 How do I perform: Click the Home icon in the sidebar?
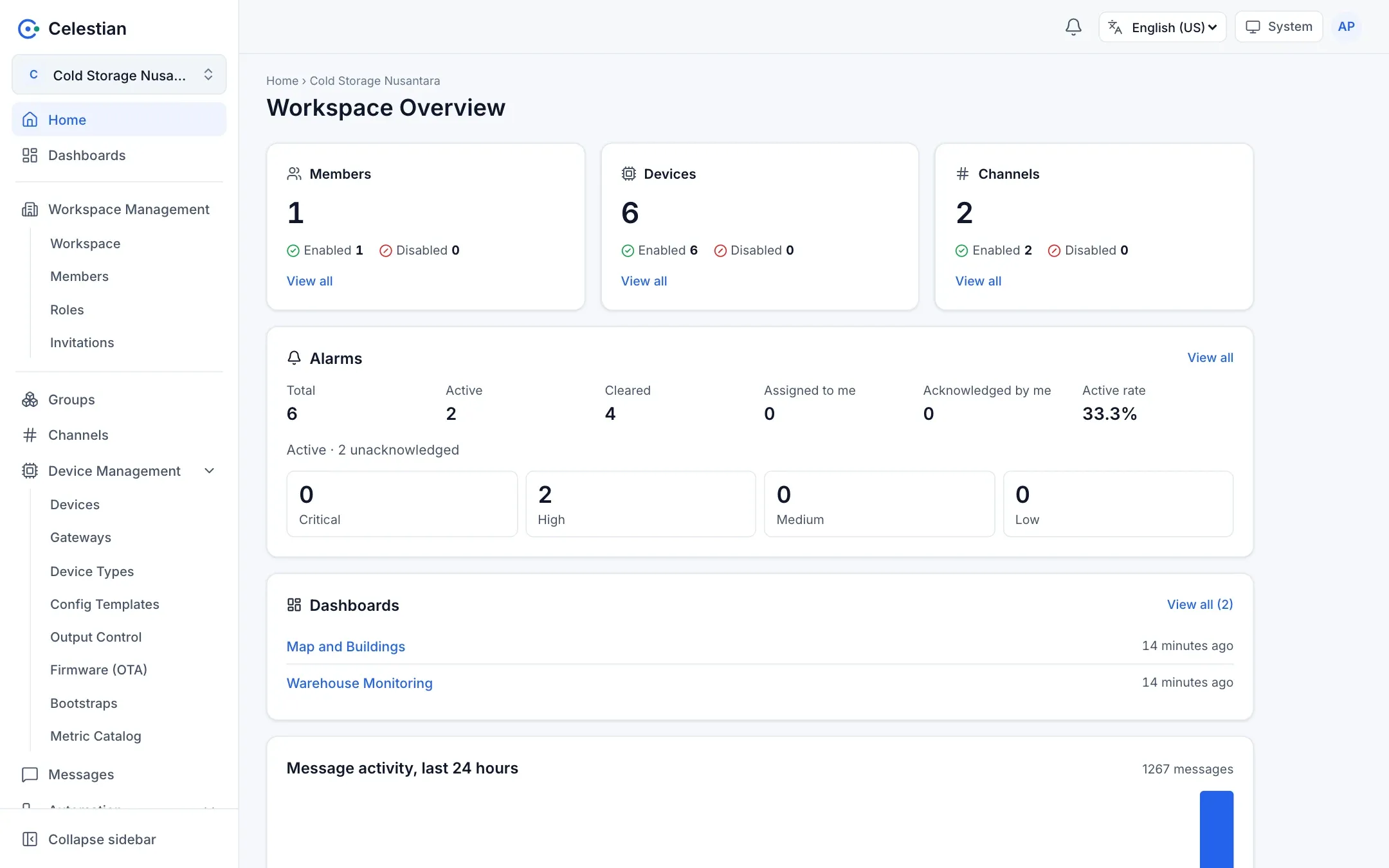click(x=30, y=120)
